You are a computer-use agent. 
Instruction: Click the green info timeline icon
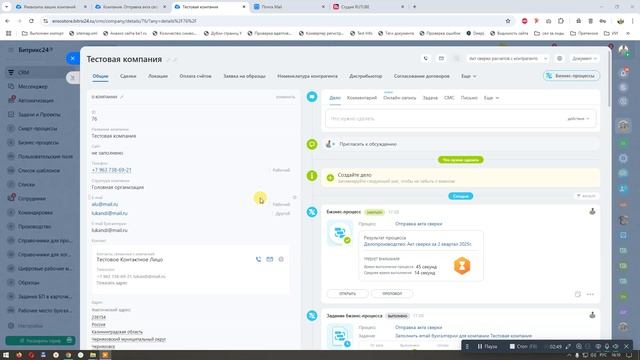coord(312,176)
